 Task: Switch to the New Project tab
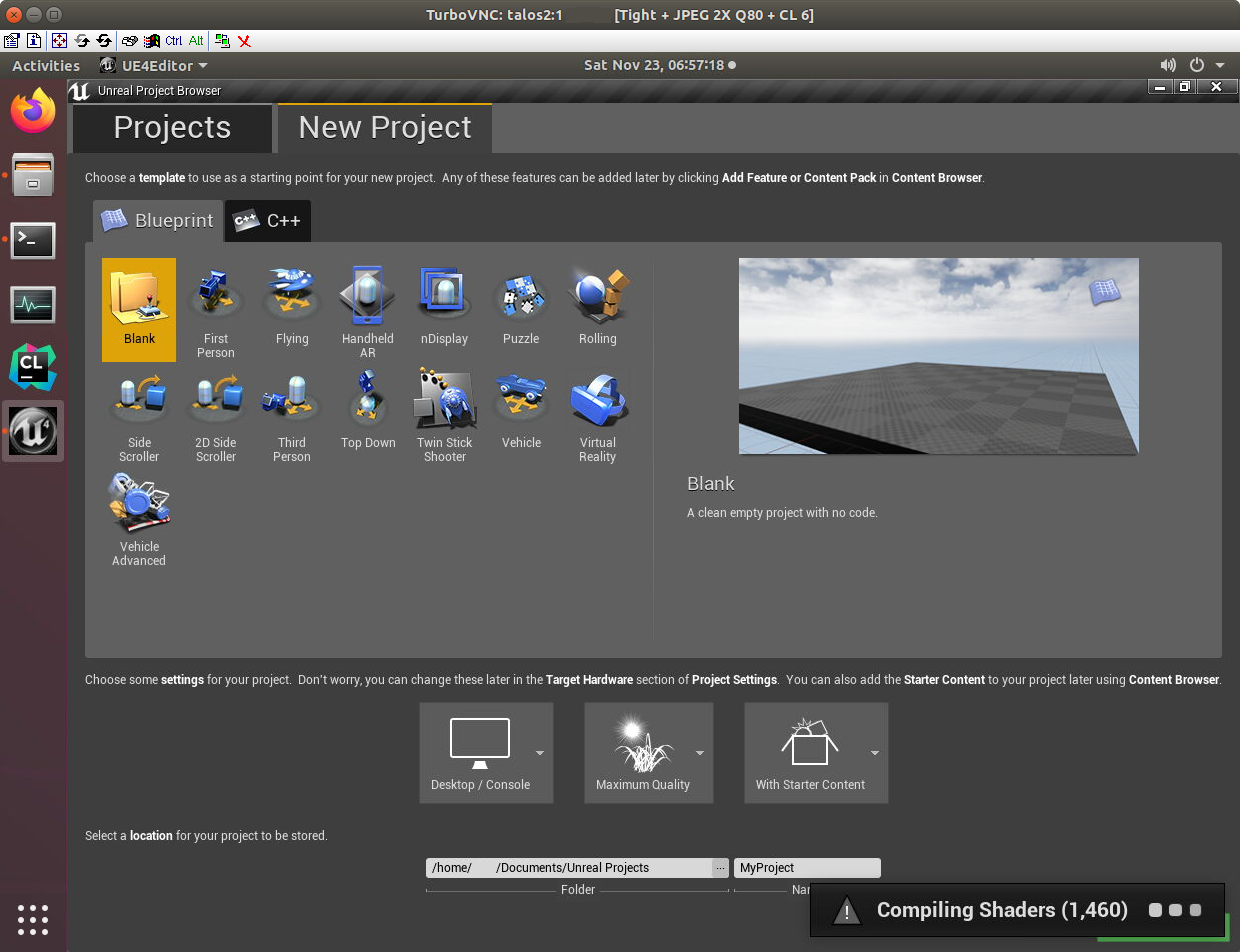pos(385,128)
